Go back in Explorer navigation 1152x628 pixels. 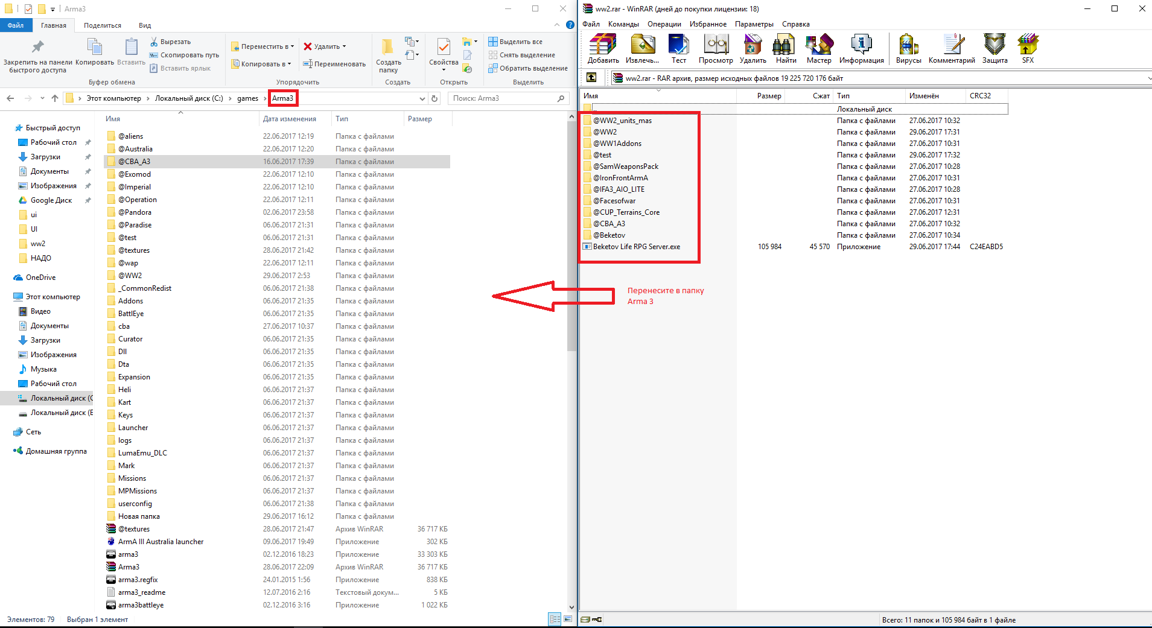10,98
